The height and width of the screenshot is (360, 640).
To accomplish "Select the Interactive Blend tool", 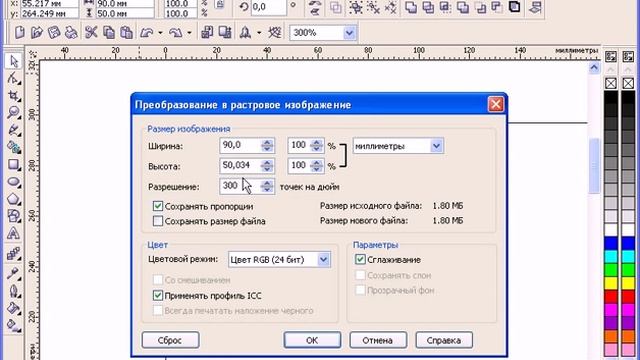I will point(13,253).
